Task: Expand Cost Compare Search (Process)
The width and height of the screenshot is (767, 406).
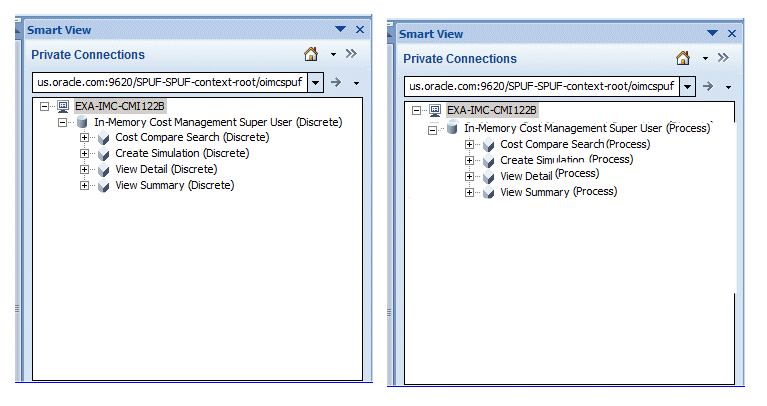Action: 470,144
